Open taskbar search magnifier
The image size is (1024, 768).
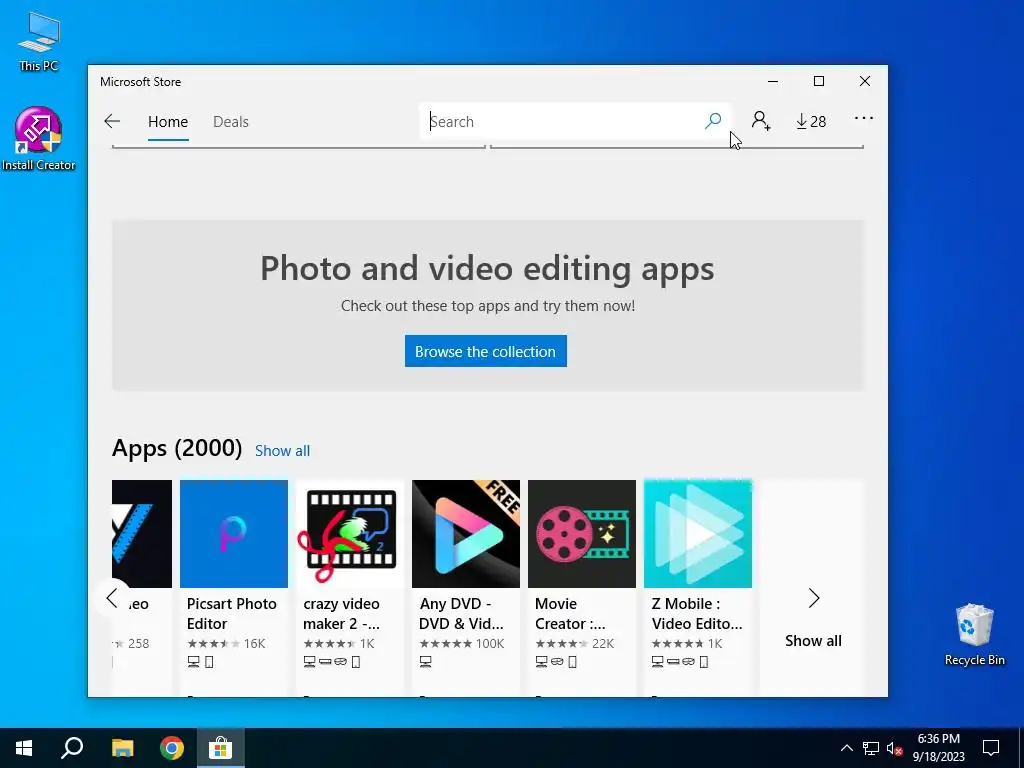(x=72, y=748)
